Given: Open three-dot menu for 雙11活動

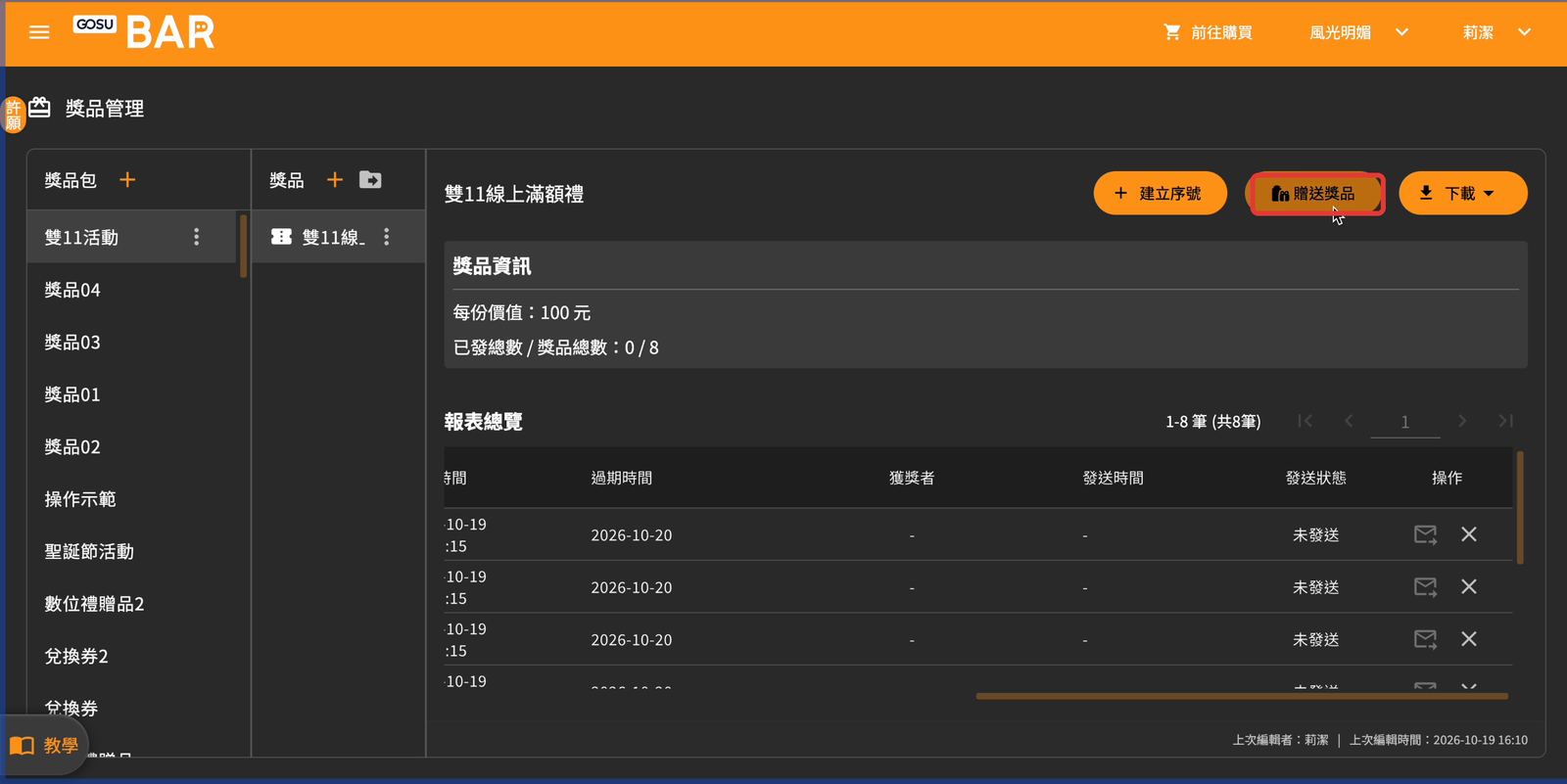Looking at the screenshot, I should pyautogui.click(x=197, y=237).
